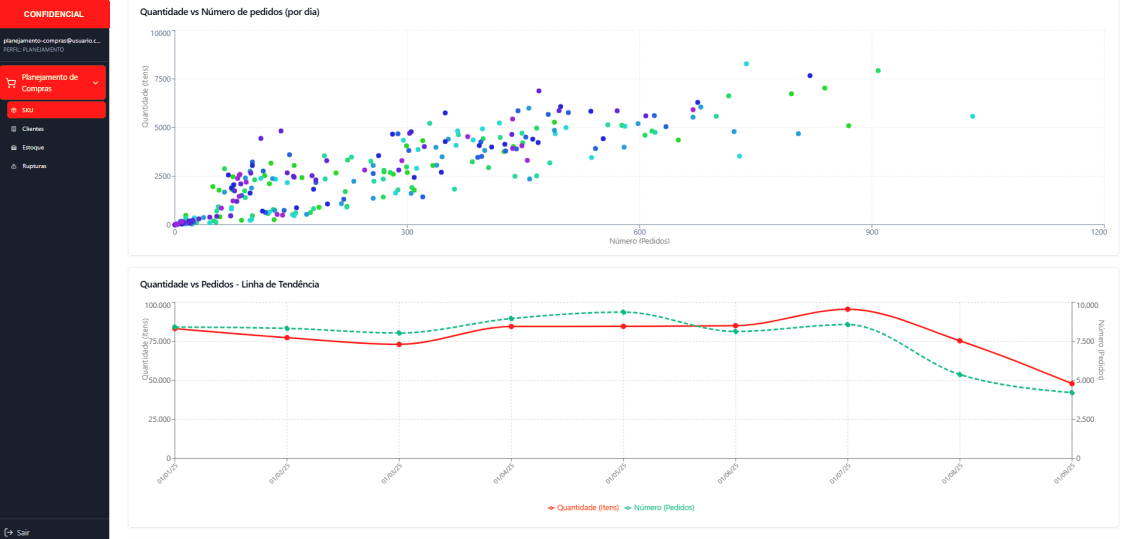Click the SKU target icon
This screenshot has width=1129, height=539.
click(13, 110)
